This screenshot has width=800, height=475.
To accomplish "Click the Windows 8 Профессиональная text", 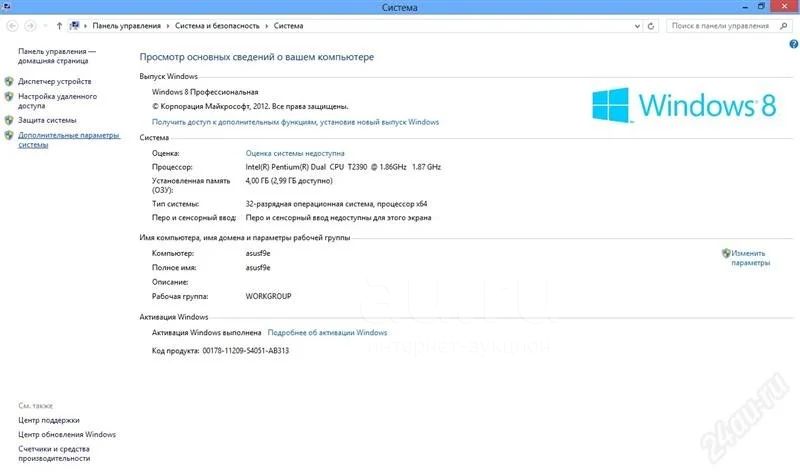I will tap(205, 92).
